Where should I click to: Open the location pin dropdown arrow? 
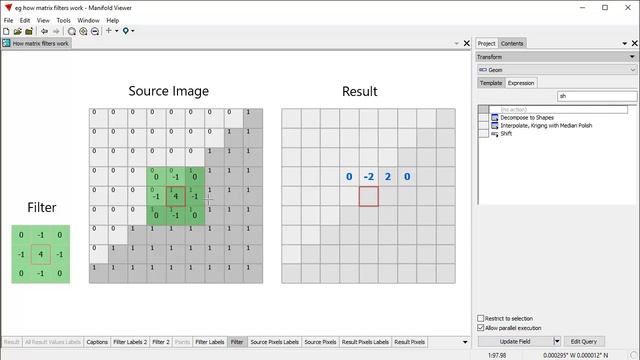(133, 31)
